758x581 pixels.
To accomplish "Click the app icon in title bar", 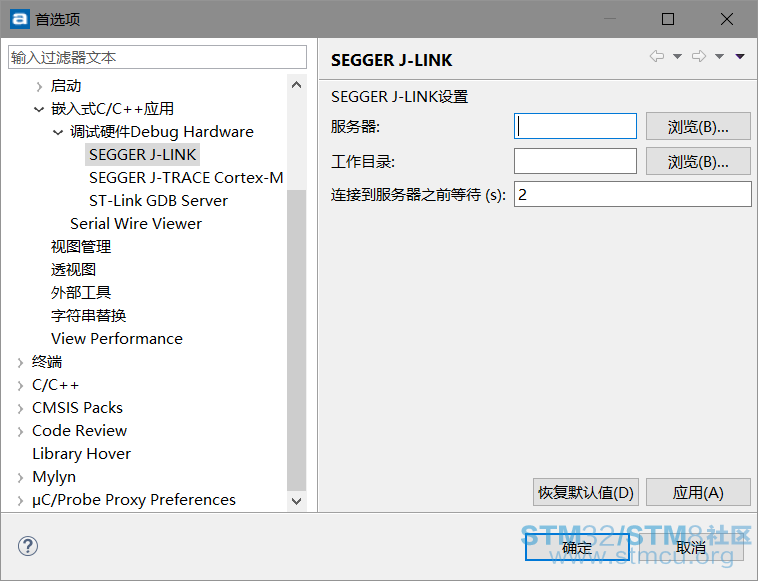I will (20, 19).
